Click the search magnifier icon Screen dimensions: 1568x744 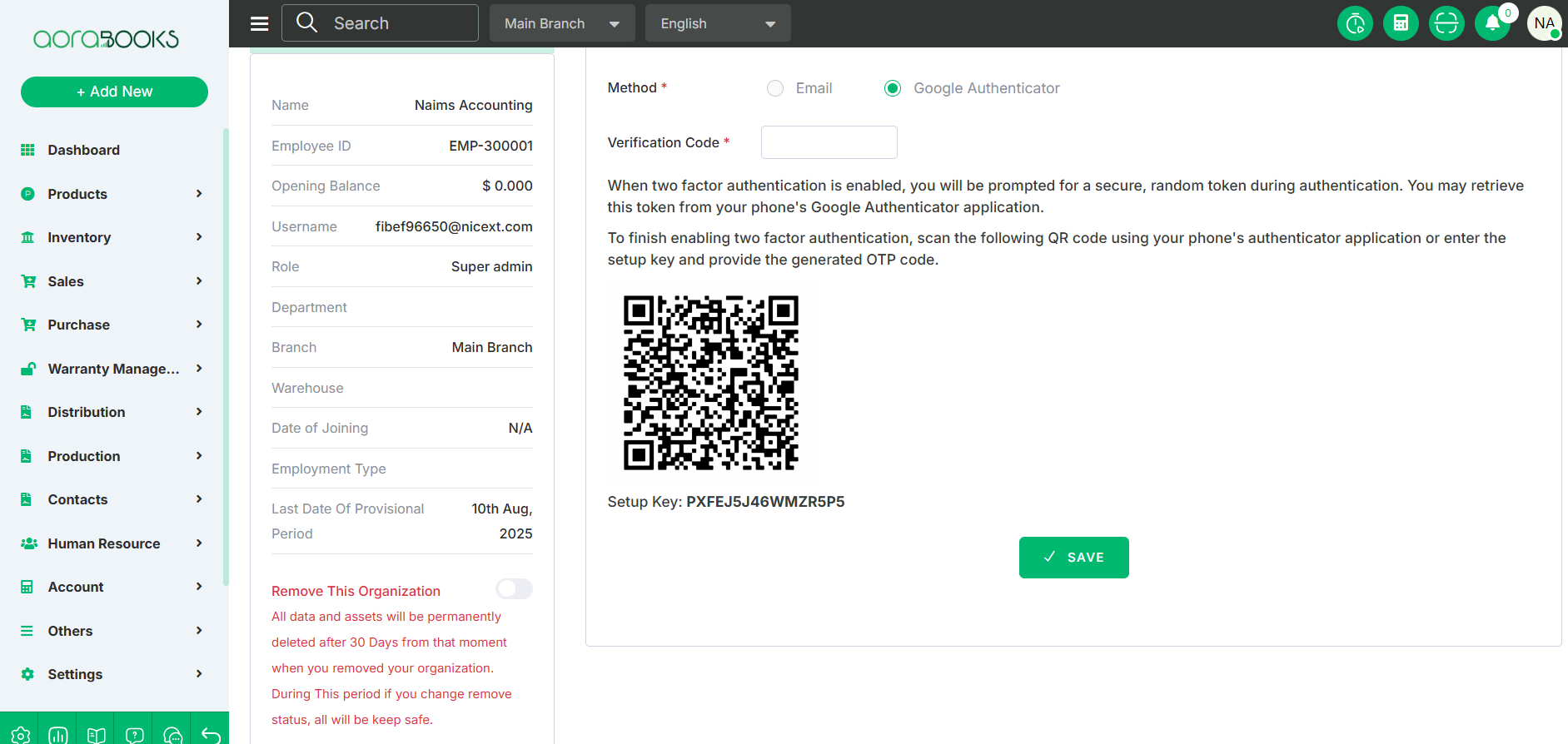pos(306,22)
